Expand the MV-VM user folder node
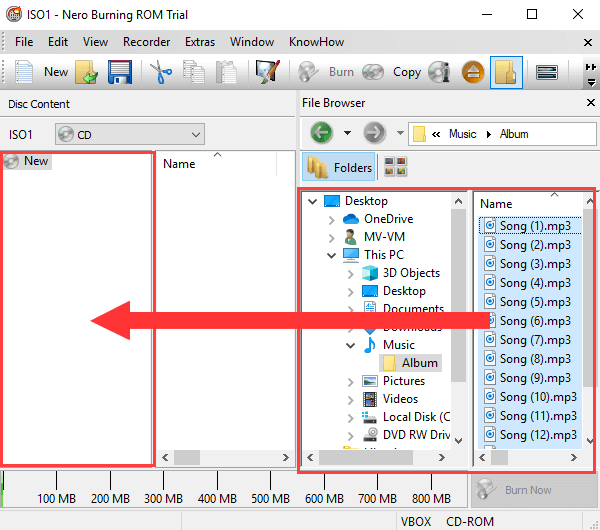Image resolution: width=600 pixels, height=530 pixels. 331,238
